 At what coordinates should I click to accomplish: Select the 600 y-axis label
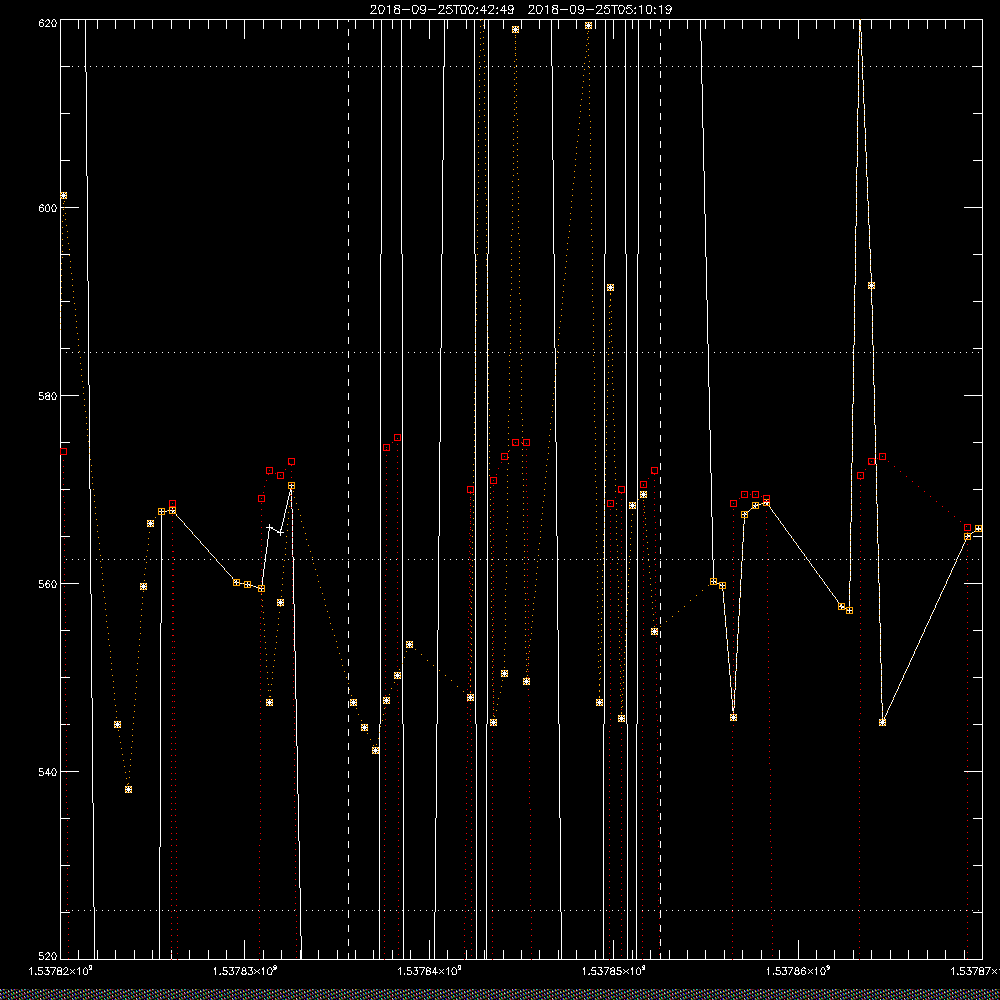(48, 208)
